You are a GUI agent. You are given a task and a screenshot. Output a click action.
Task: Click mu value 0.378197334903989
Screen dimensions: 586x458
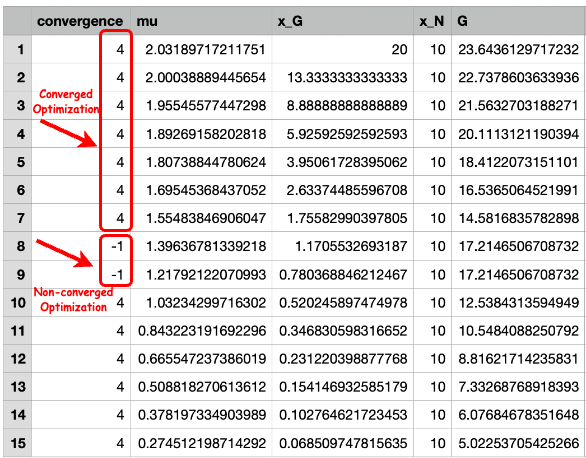(202, 415)
